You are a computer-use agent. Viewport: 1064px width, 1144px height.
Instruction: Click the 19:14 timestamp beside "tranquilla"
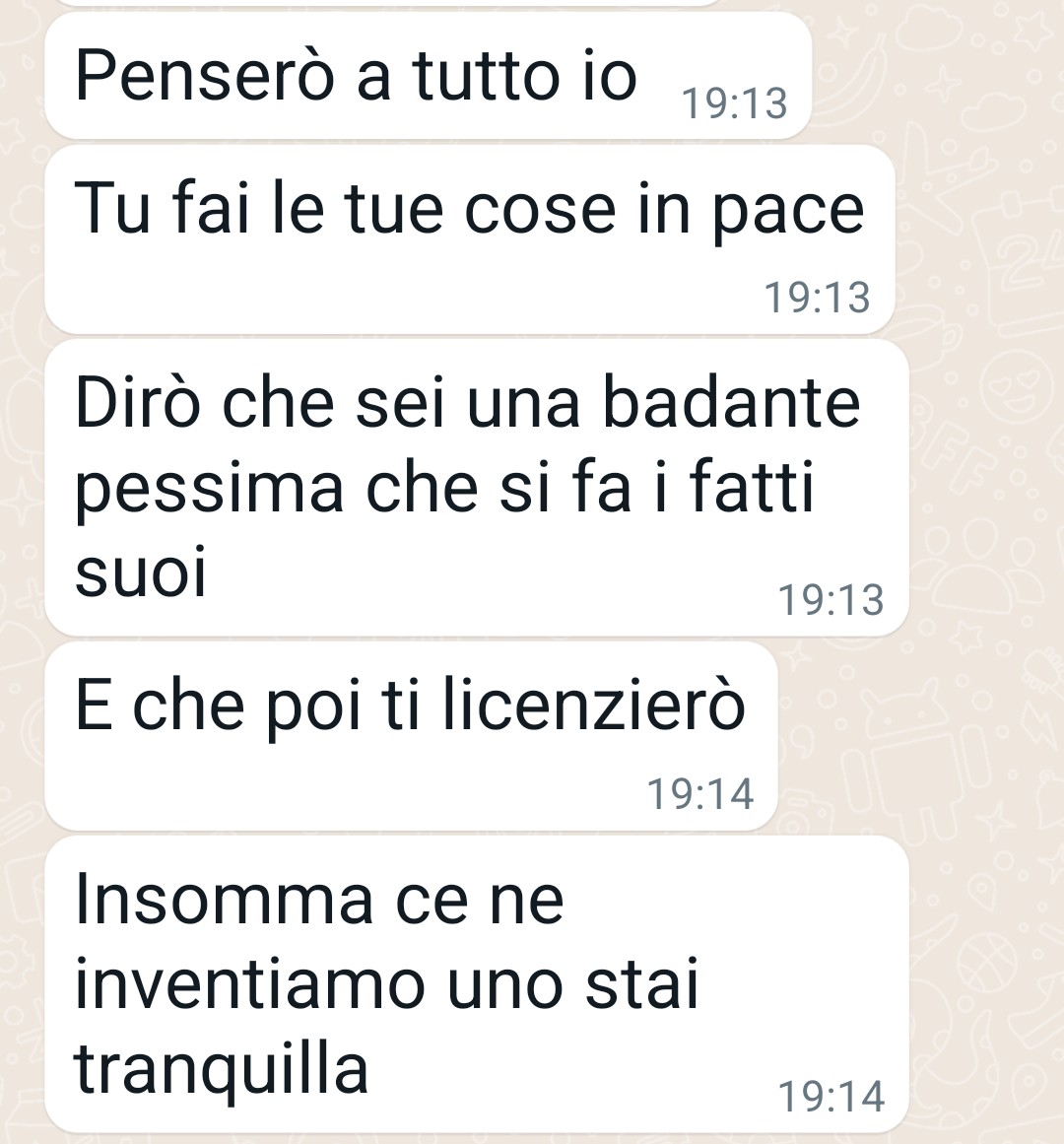(x=831, y=1097)
